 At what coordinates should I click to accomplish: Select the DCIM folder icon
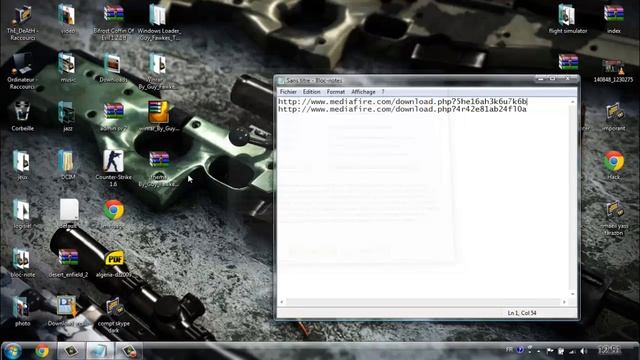(67, 165)
